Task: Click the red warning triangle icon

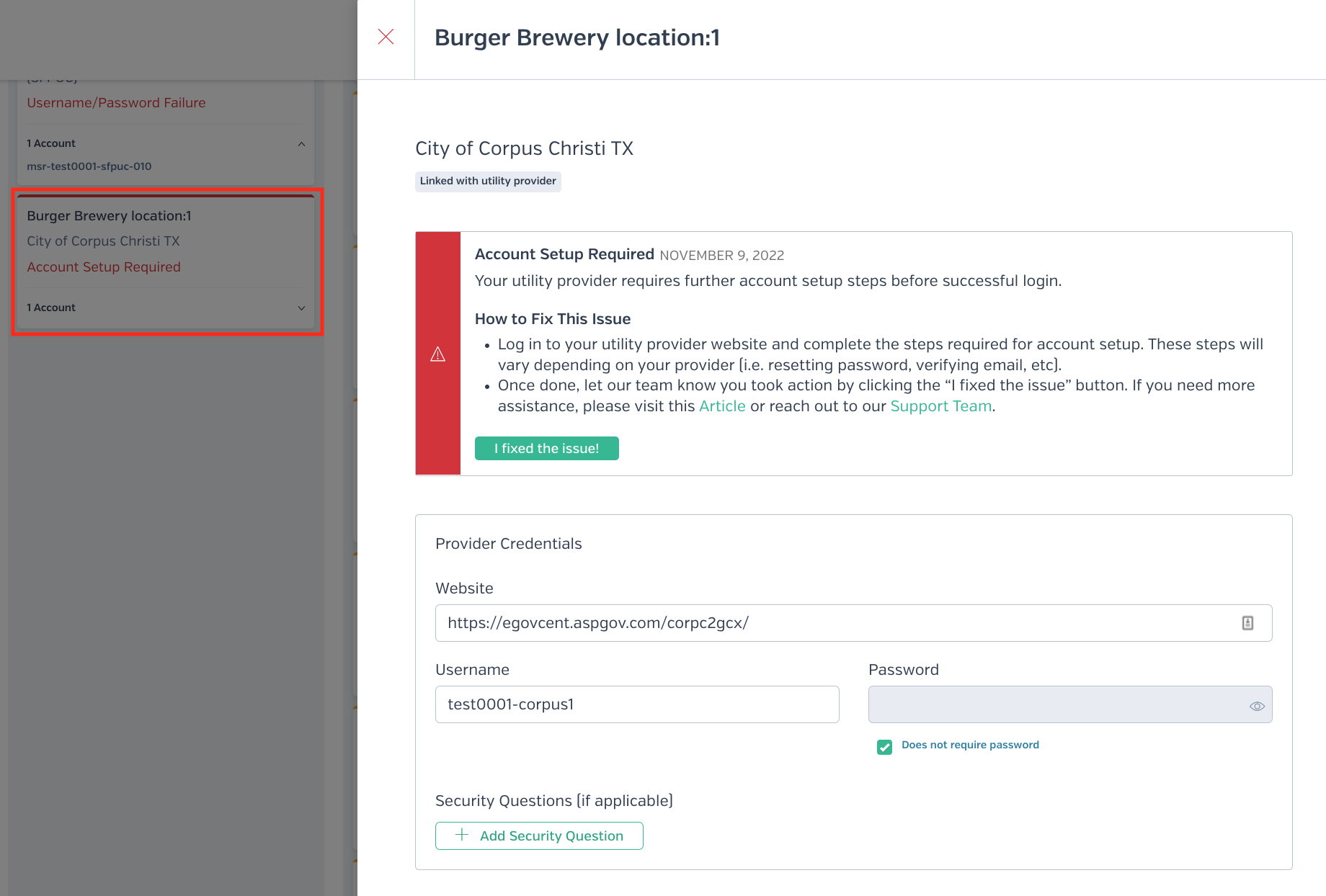Action: [x=437, y=354]
